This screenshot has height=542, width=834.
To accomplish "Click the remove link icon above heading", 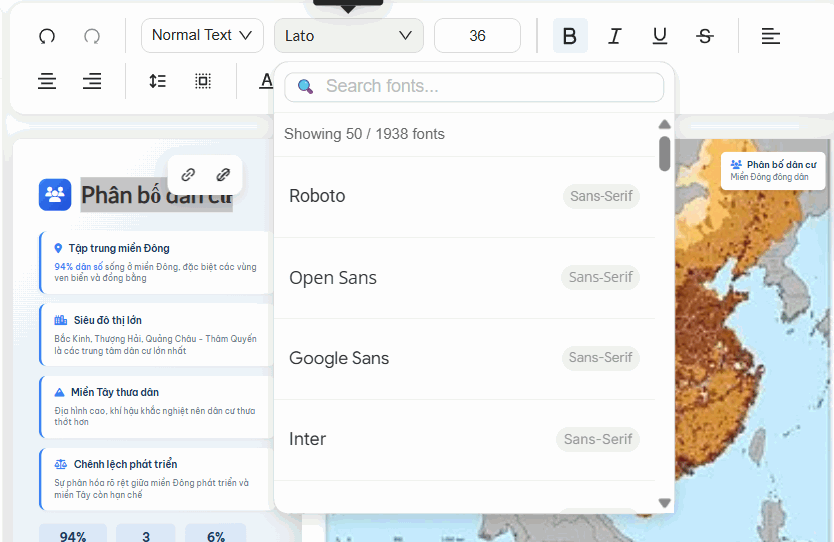I will click(223, 174).
